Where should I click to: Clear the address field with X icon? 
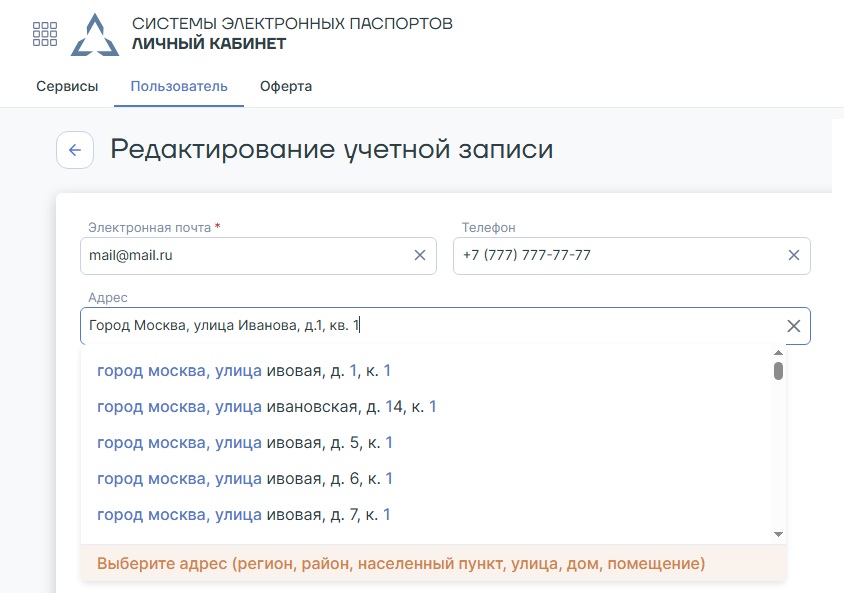[x=794, y=326]
